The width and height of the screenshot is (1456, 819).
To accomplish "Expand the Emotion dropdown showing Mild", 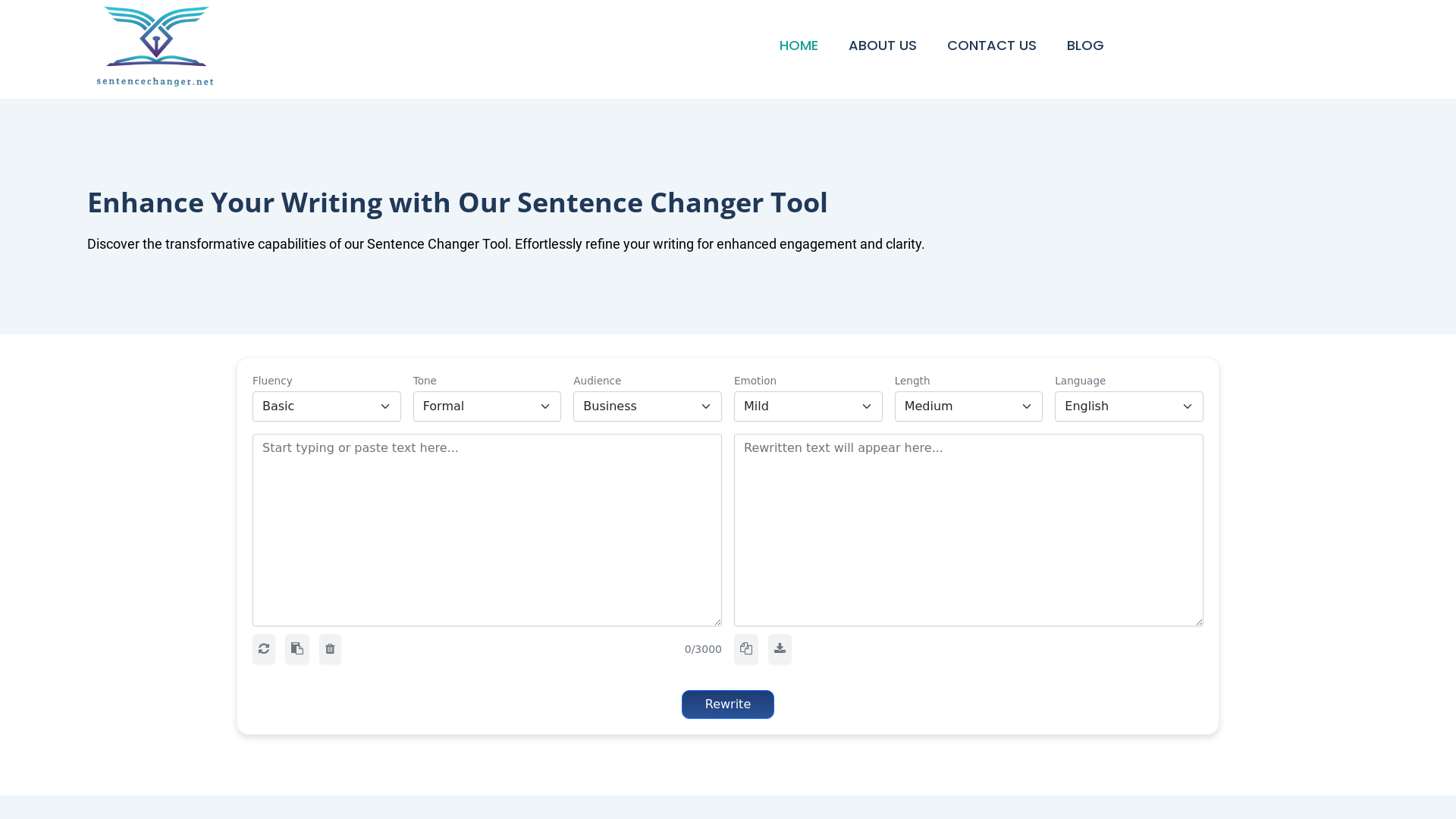I will [x=808, y=406].
